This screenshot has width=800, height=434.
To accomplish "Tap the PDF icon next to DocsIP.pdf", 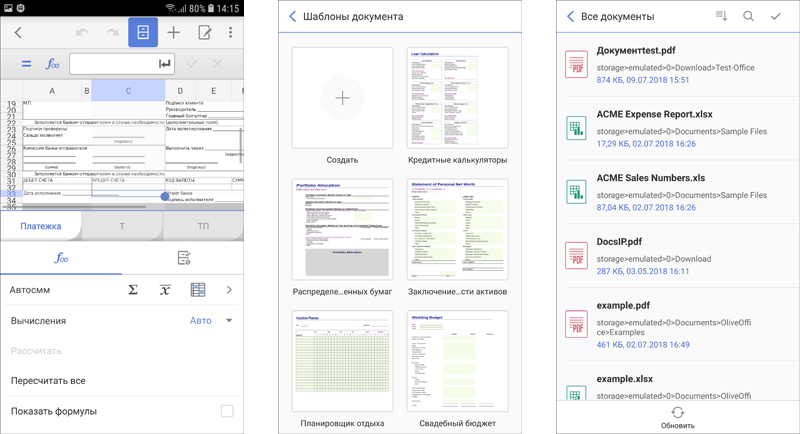I will click(x=577, y=256).
